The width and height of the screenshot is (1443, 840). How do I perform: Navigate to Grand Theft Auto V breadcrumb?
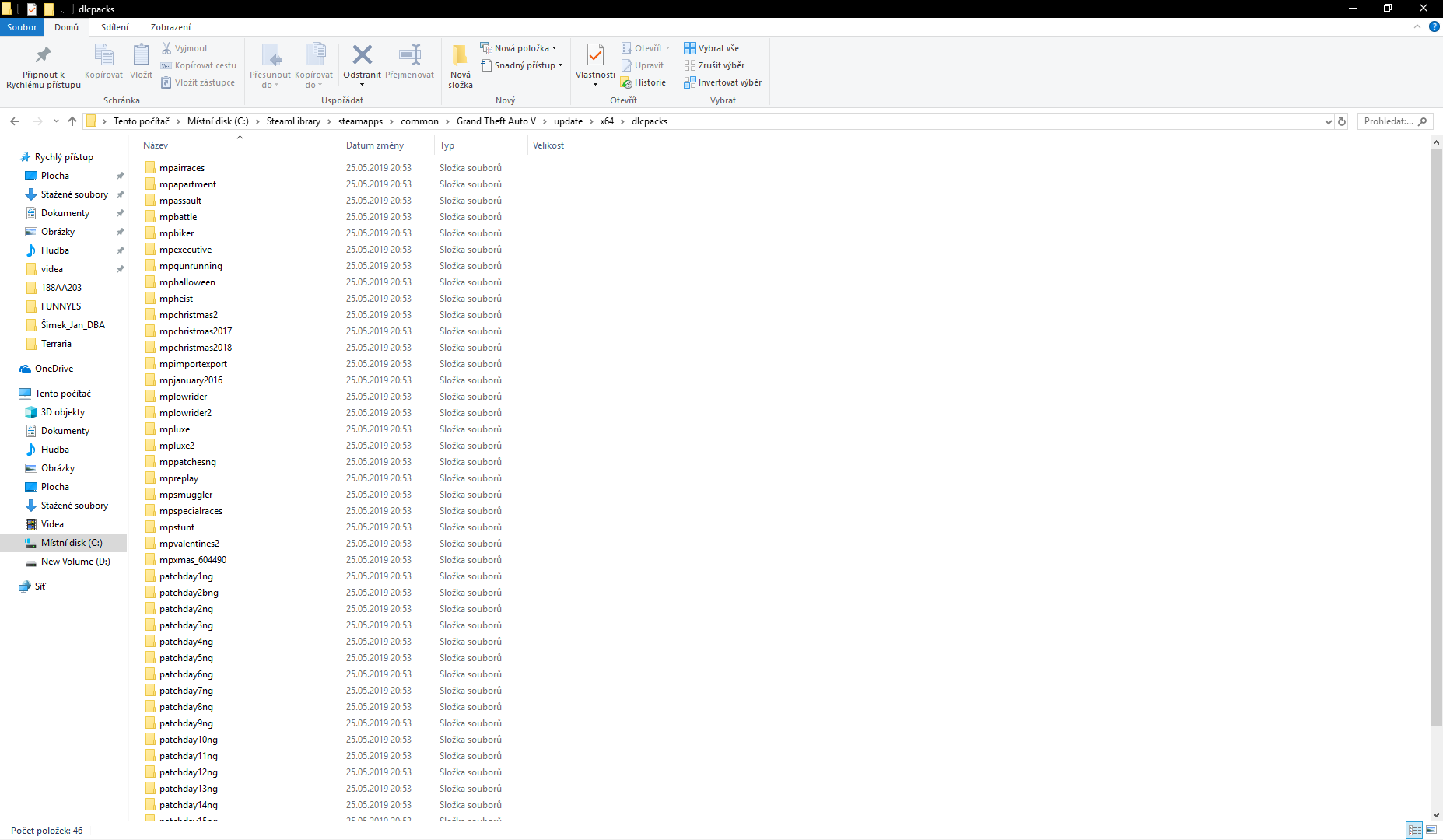496,121
